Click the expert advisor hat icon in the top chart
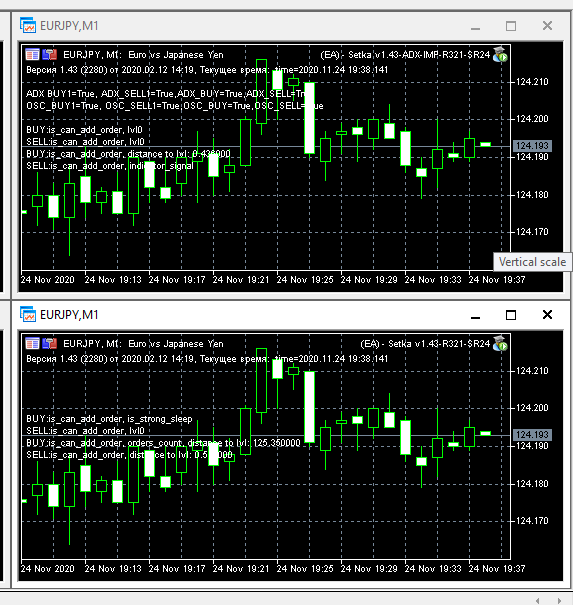This screenshot has width=573, height=605. pos(500,54)
